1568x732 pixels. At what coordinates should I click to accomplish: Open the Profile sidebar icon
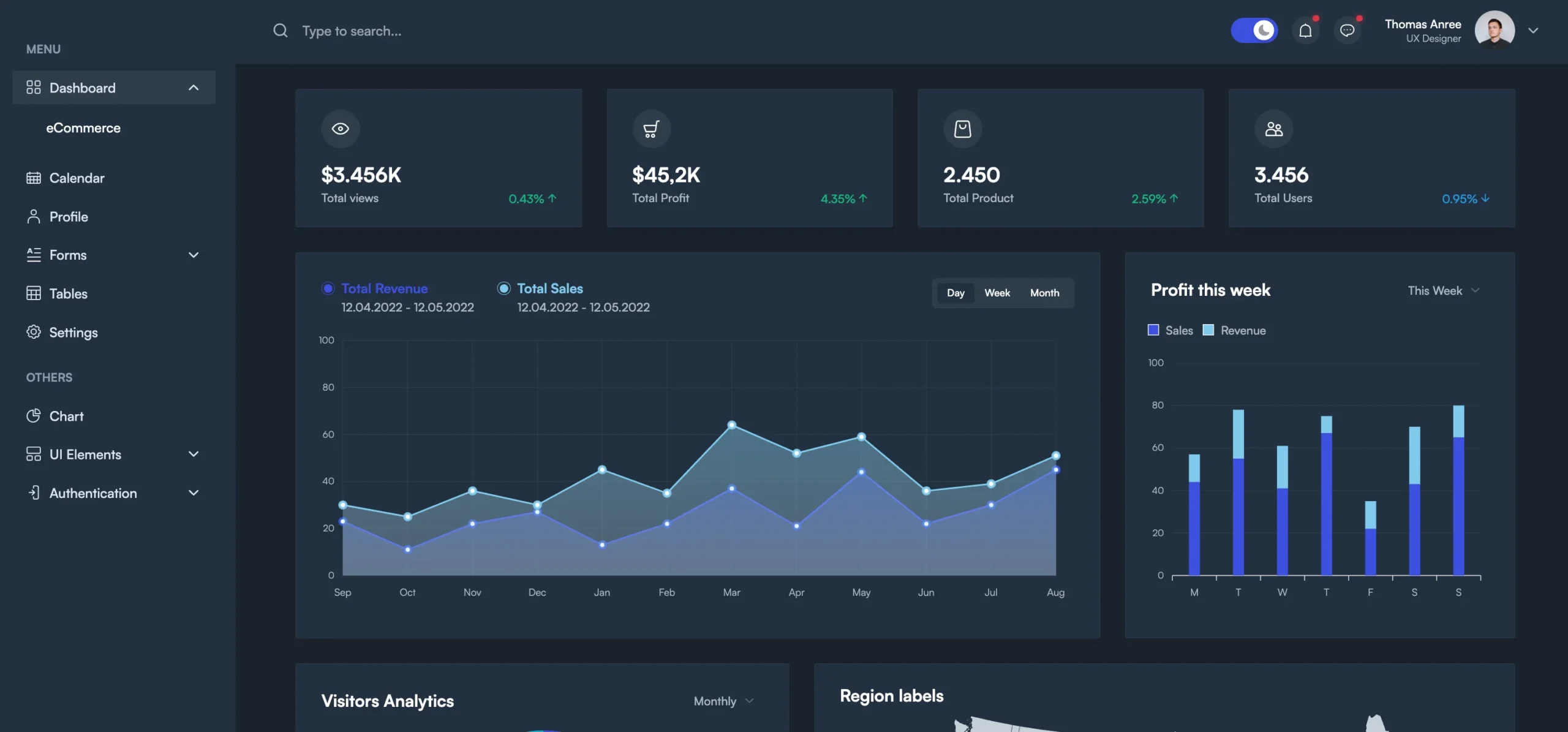(34, 216)
